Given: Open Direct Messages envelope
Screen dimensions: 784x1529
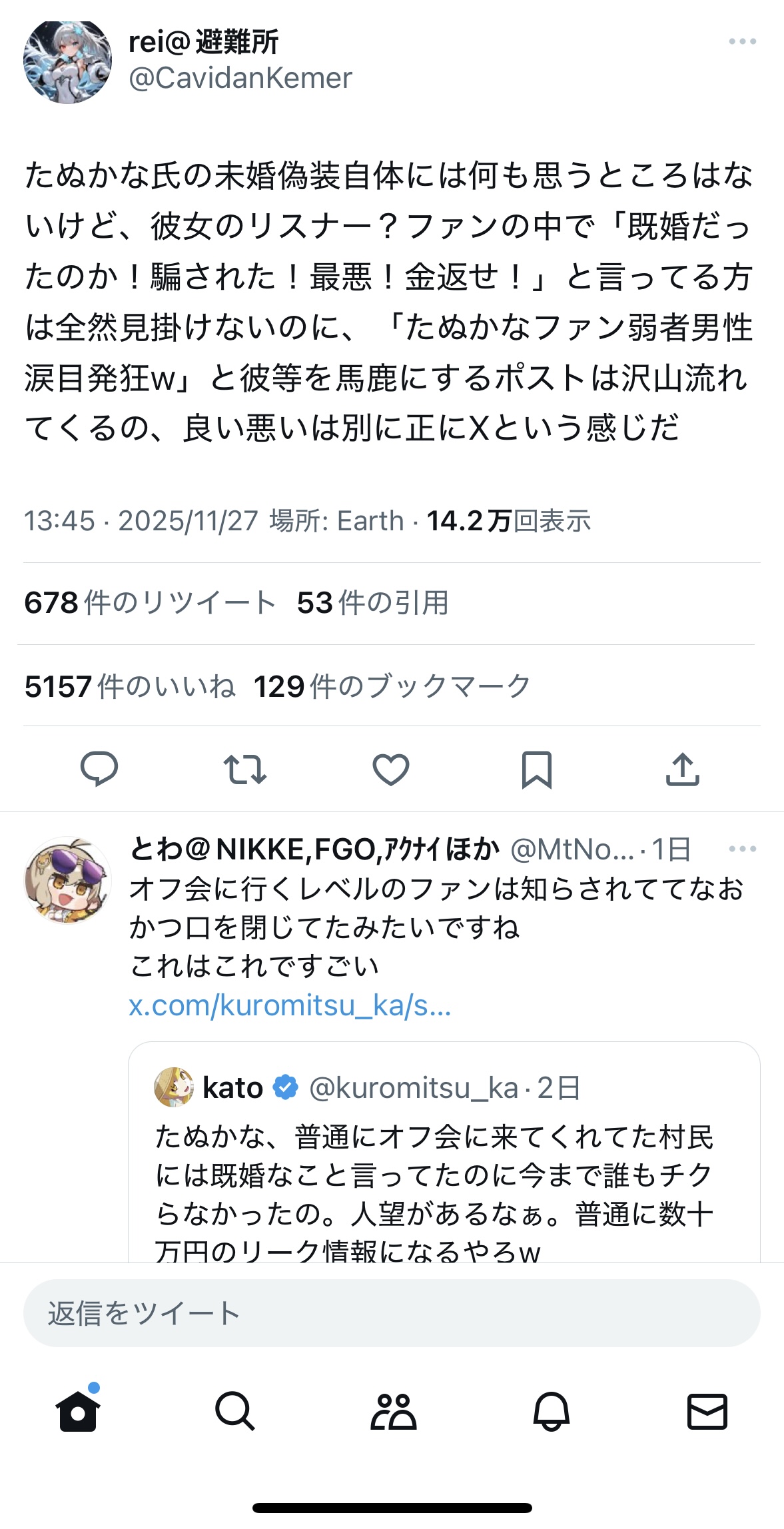Looking at the screenshot, I should pyautogui.click(x=707, y=1411).
